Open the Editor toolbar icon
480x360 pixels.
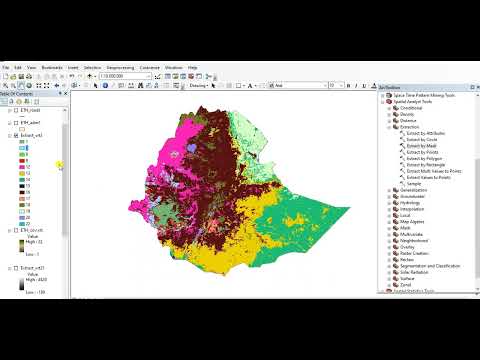[157, 76]
